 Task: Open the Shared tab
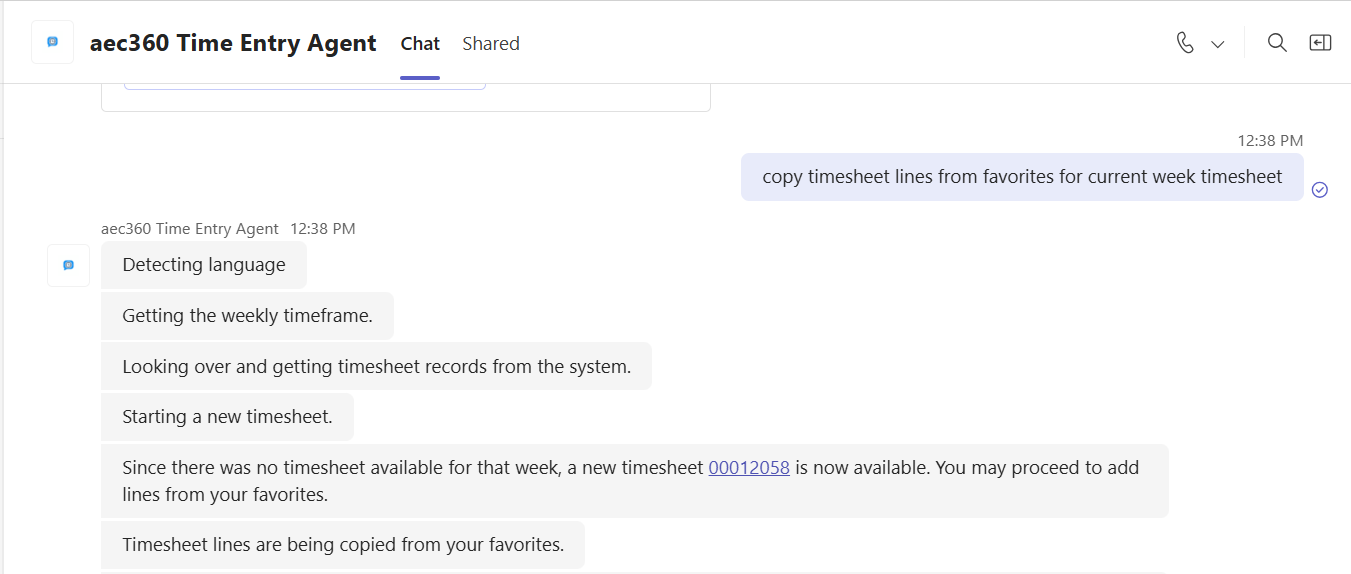point(491,44)
